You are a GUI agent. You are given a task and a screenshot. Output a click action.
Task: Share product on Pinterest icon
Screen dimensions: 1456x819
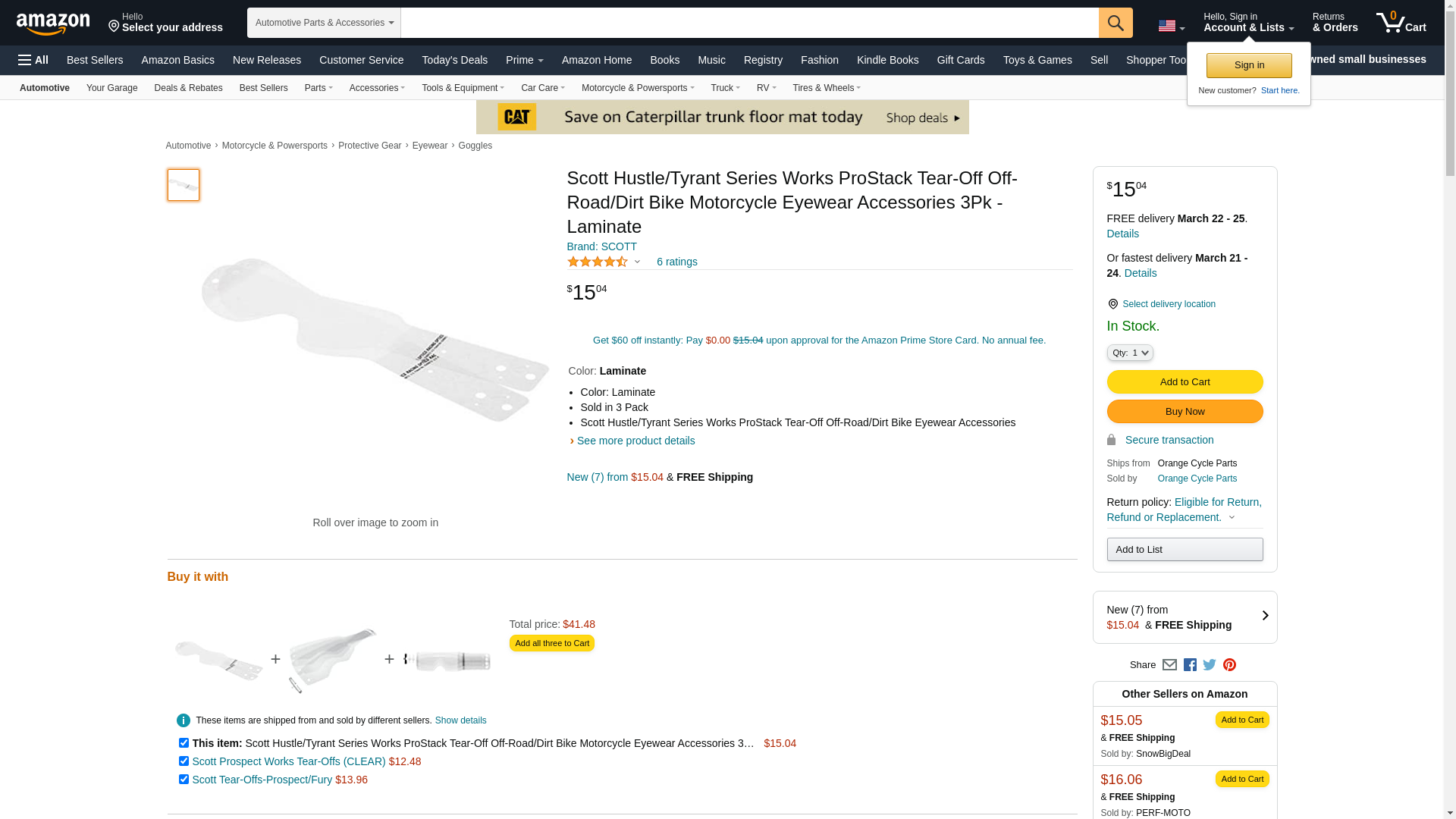point(1229,665)
